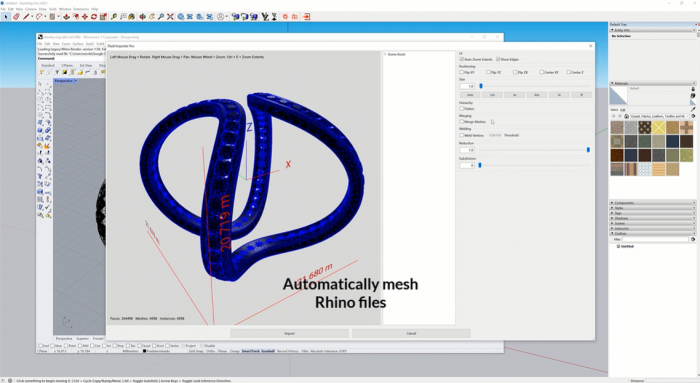
Task: Click the materials home icon
Action: click(x=626, y=116)
